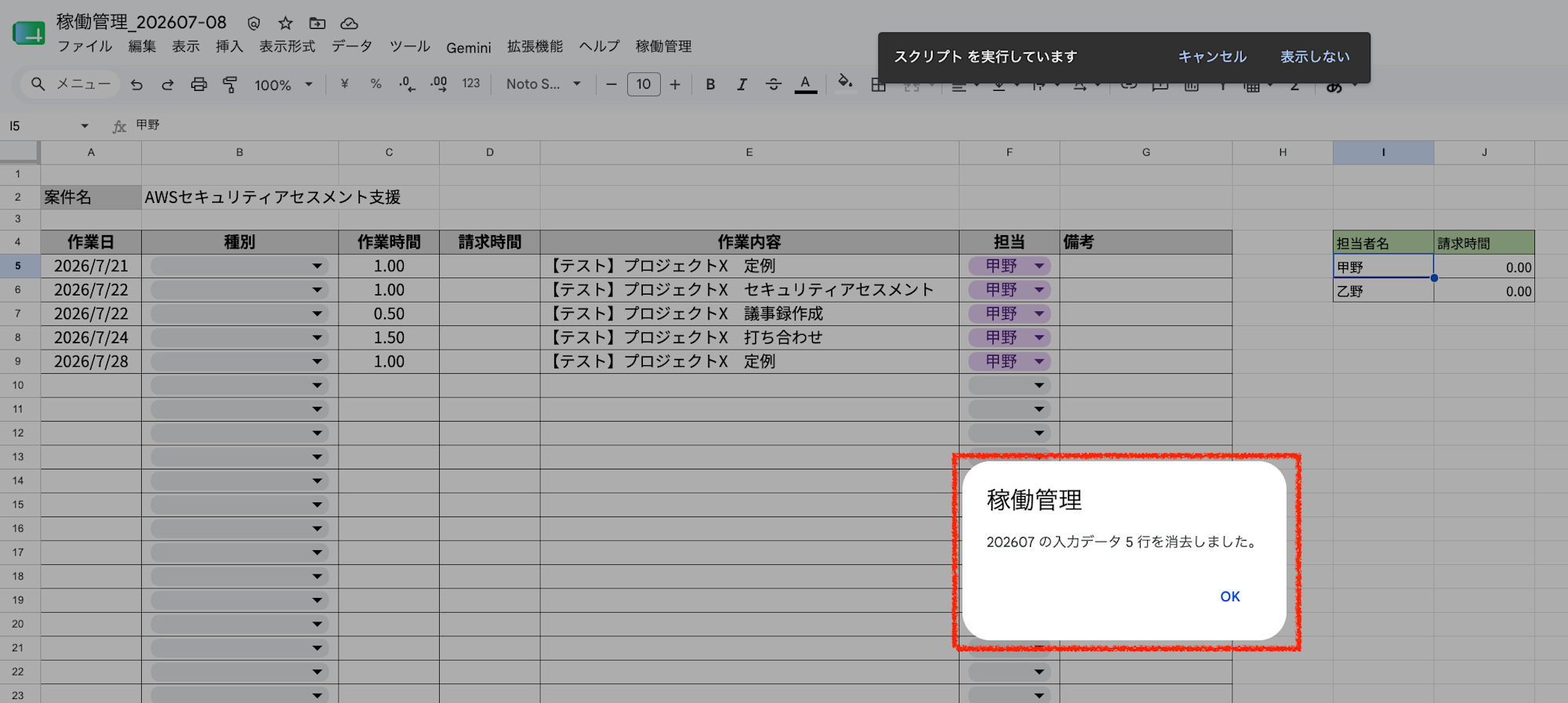Click キャンセル on script running toast
This screenshot has height=703, width=1568.
click(1212, 56)
